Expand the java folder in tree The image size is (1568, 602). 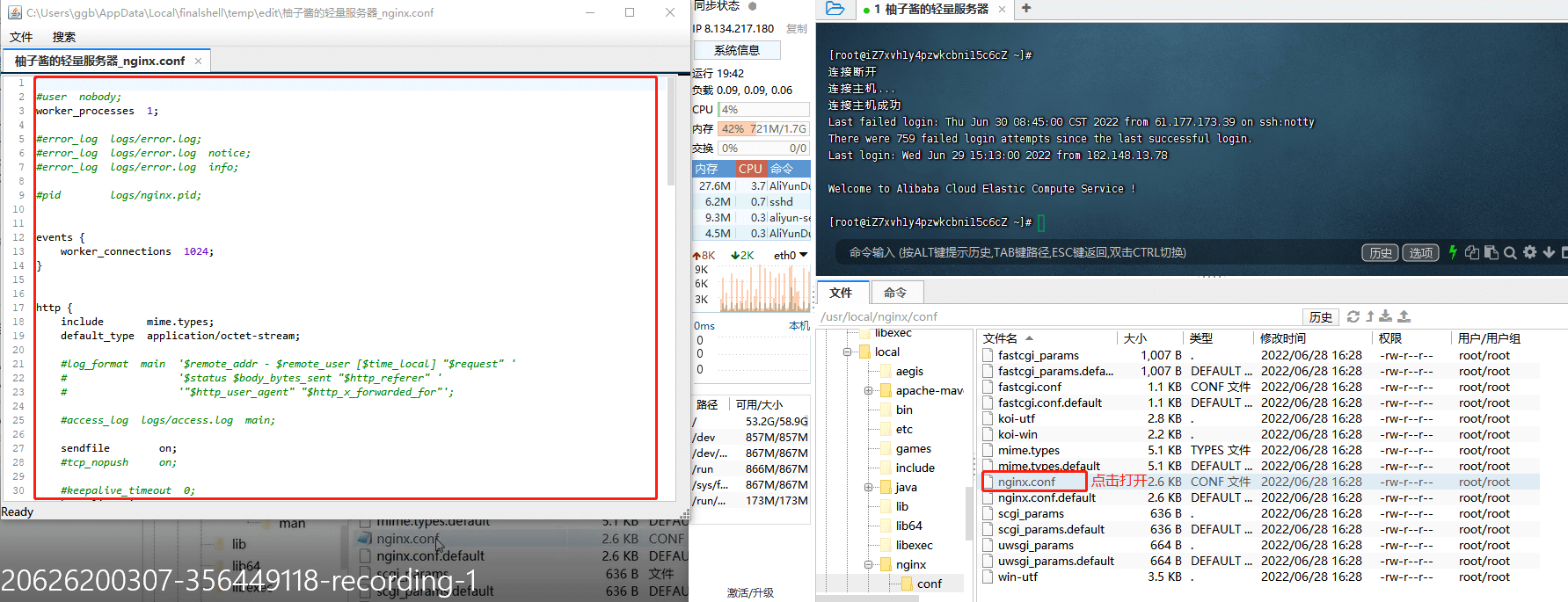coord(868,487)
